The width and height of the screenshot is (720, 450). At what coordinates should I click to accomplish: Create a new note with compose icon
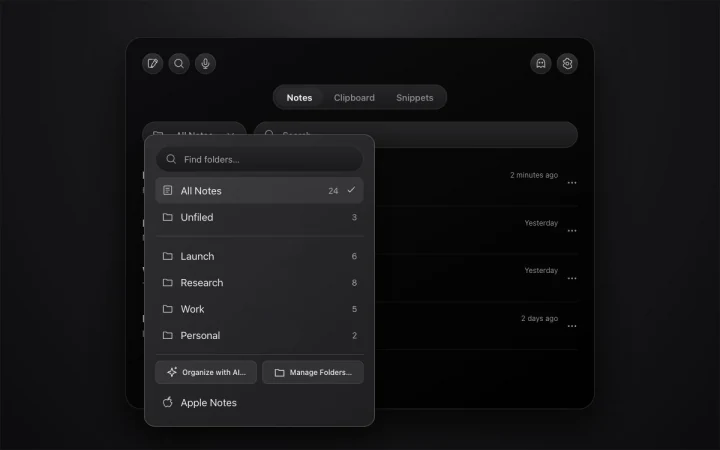click(152, 63)
